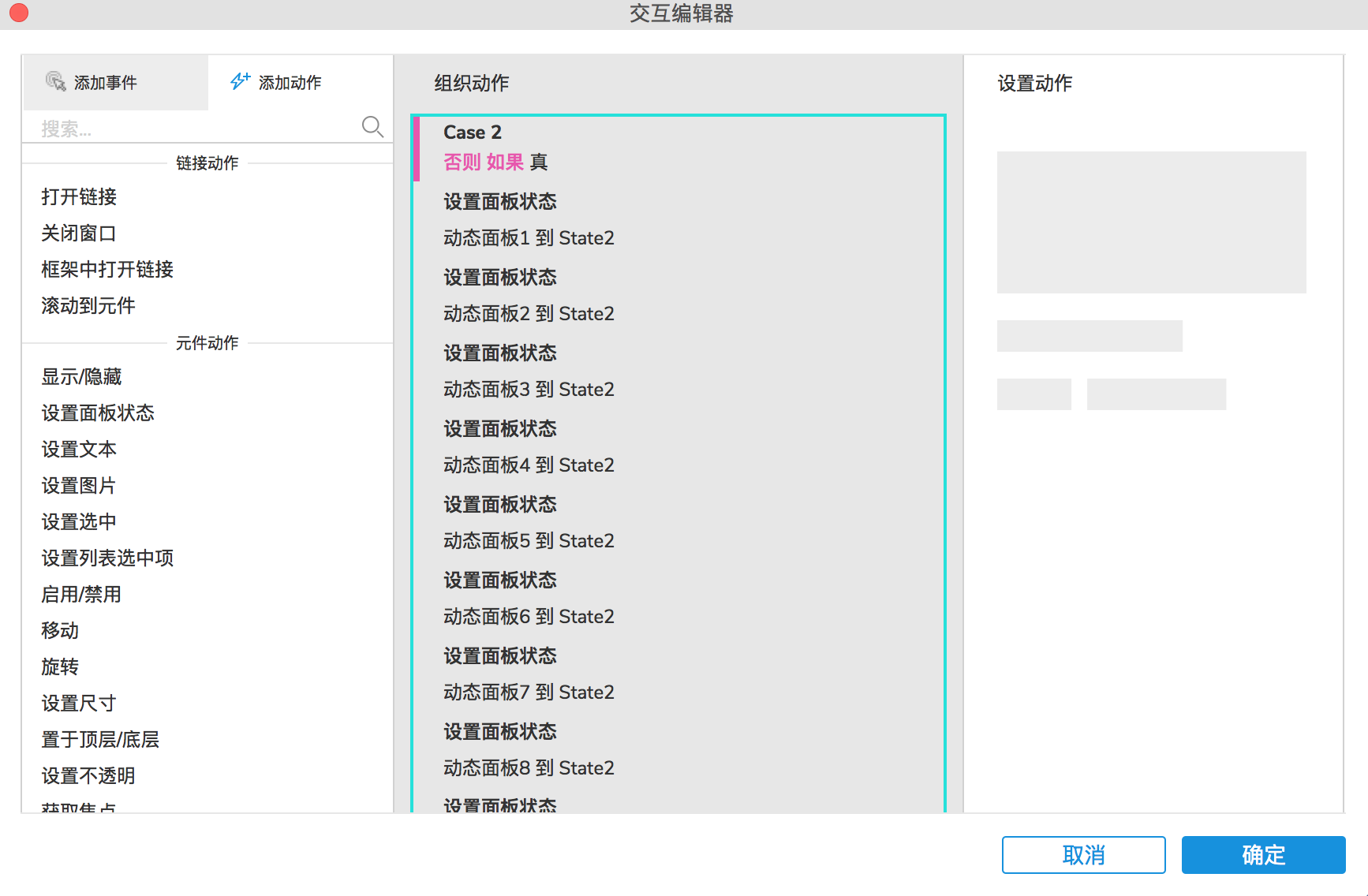Choose the 框架中打开链接 action
The width and height of the screenshot is (1368, 896).
point(107,269)
